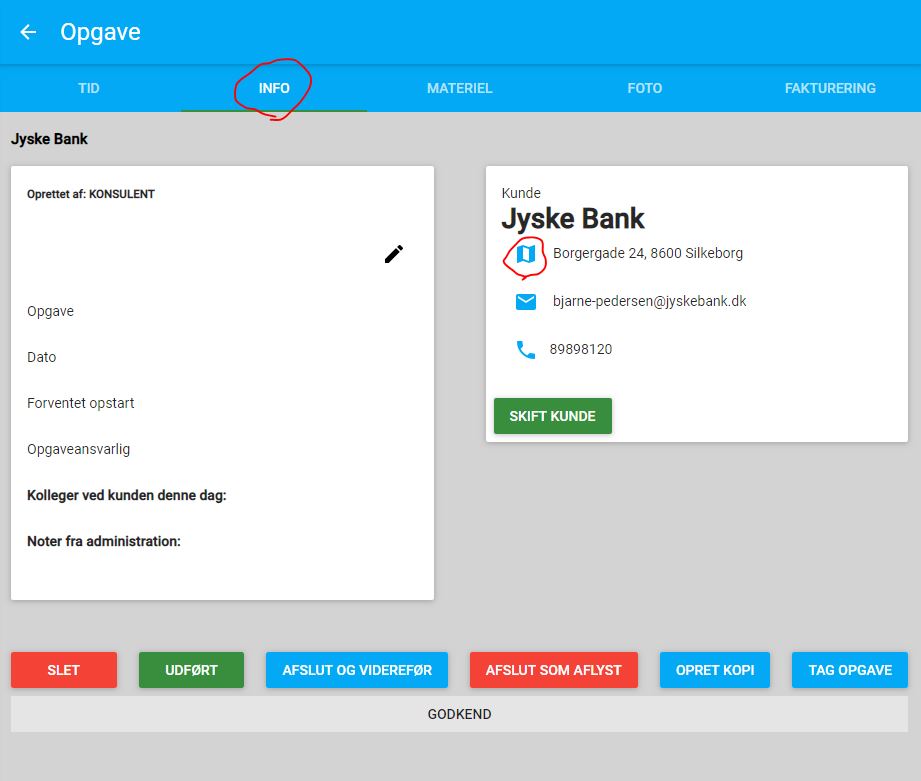Viewport: 921px width, 781px height.
Task: Click the Kunde label in the customer card
Action: (521, 193)
